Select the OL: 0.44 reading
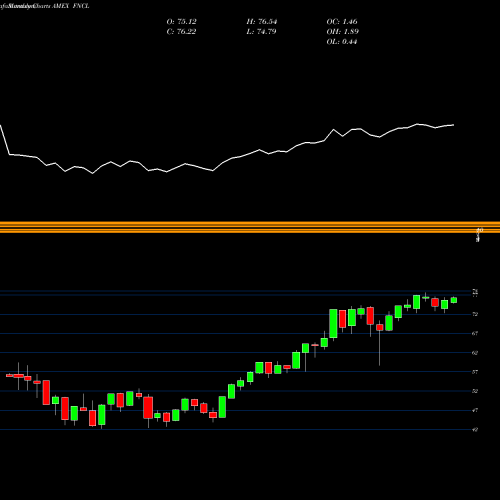The height and width of the screenshot is (500, 500). [x=342, y=42]
